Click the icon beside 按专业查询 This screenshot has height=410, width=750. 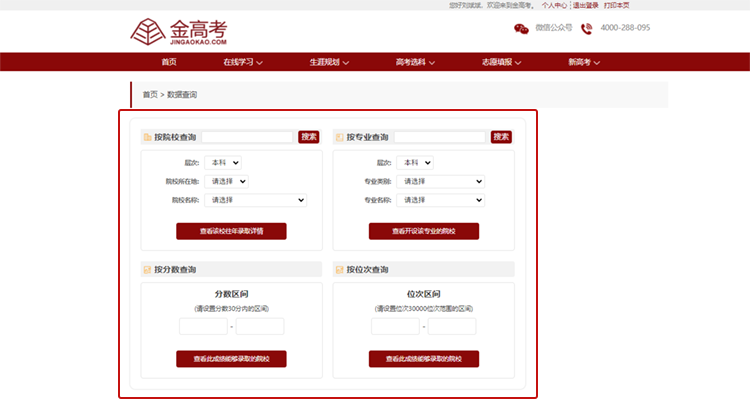340,137
